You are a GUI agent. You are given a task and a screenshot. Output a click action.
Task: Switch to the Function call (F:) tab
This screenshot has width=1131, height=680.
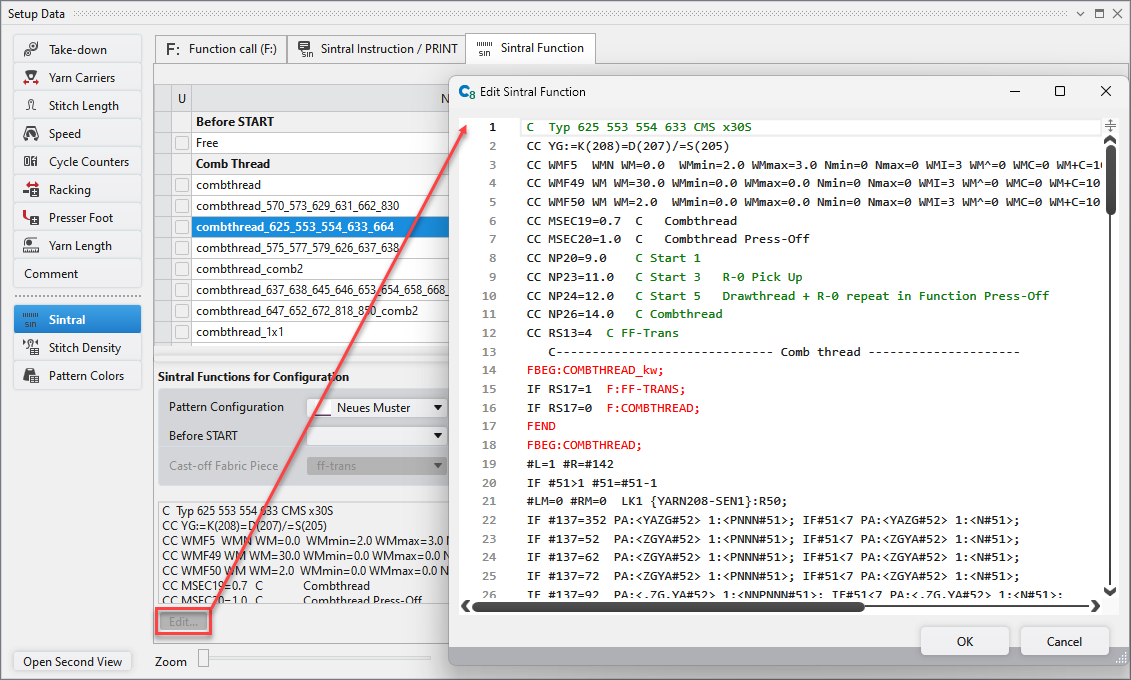[x=221, y=49]
